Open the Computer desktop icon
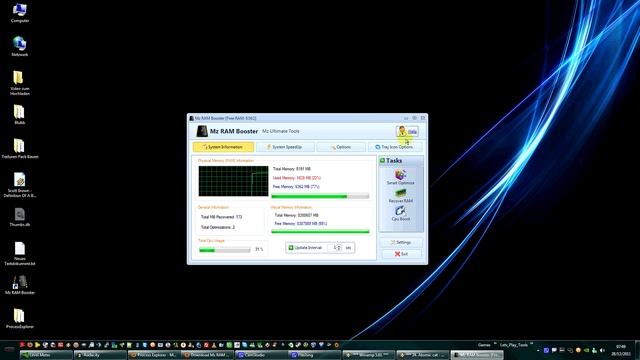This screenshot has width=640, height=360. pos(20,13)
